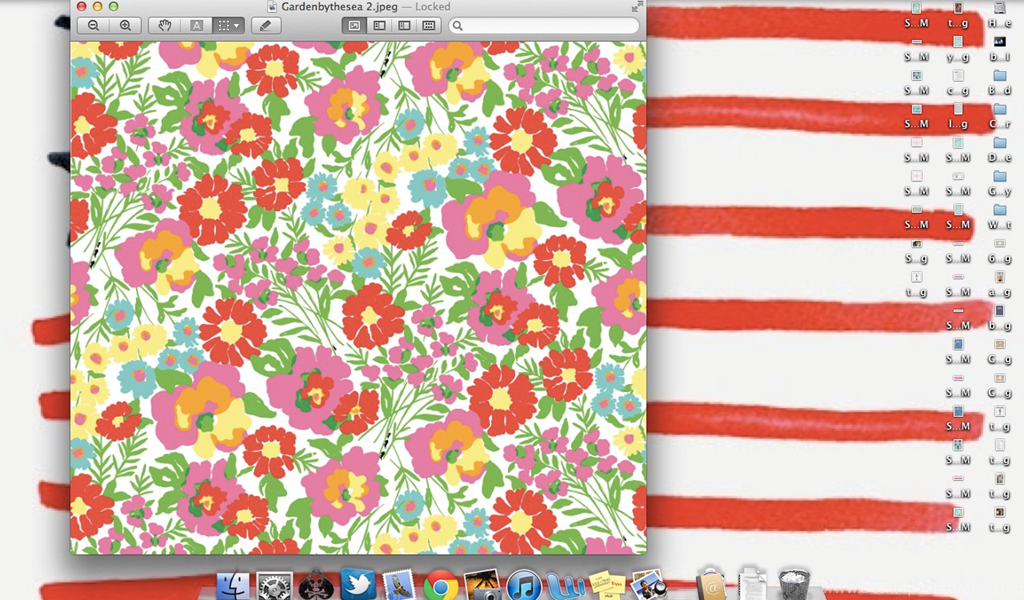The width and height of the screenshot is (1024, 600).
Task: Switch to Content Only view
Action: click(x=354, y=26)
